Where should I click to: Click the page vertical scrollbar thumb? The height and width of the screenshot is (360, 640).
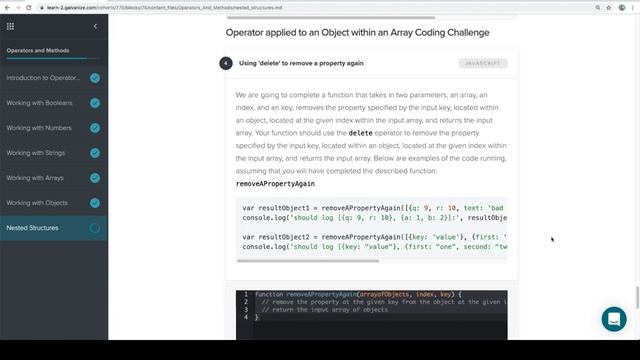(637, 298)
